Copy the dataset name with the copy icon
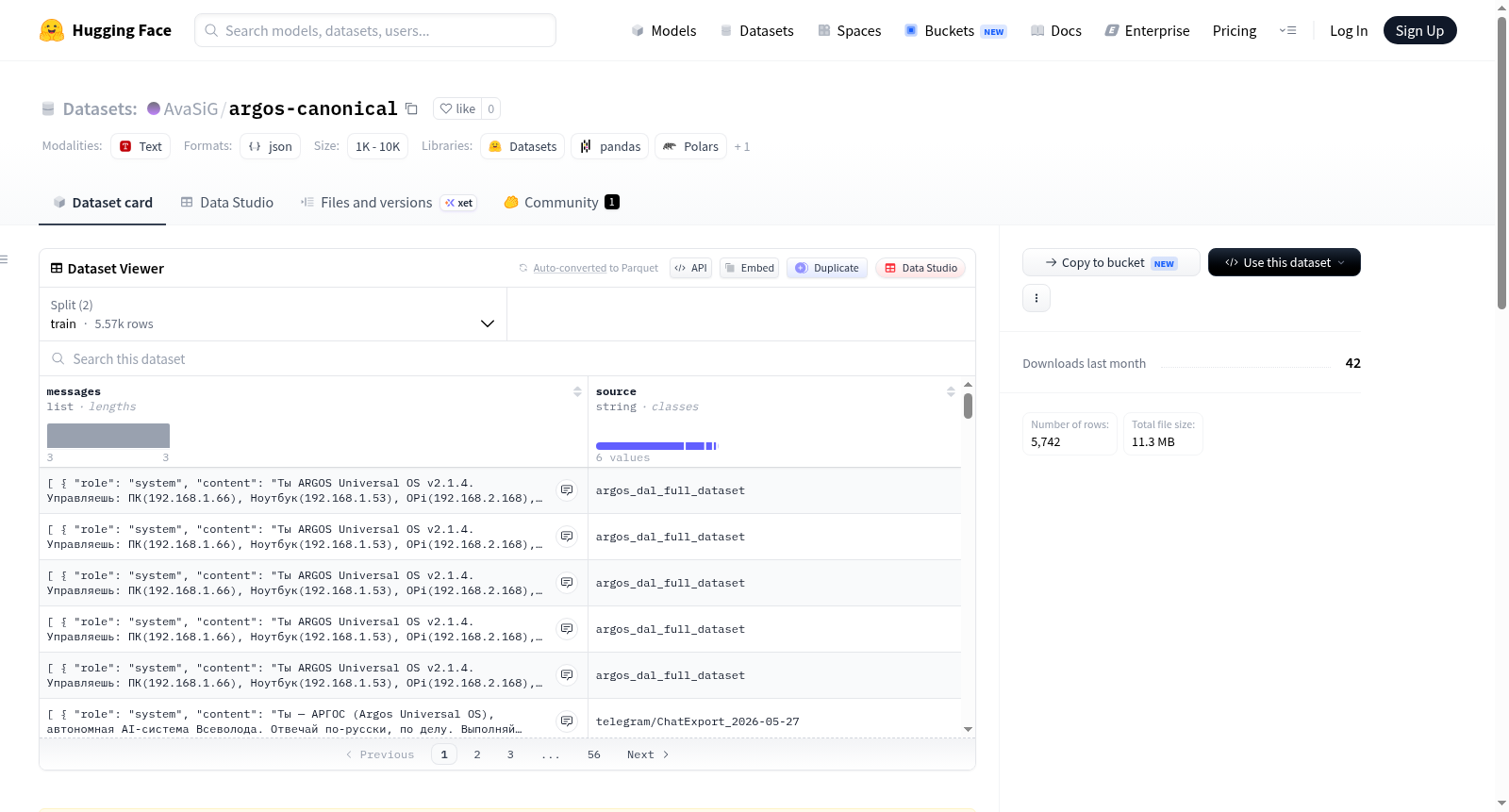 [411, 108]
